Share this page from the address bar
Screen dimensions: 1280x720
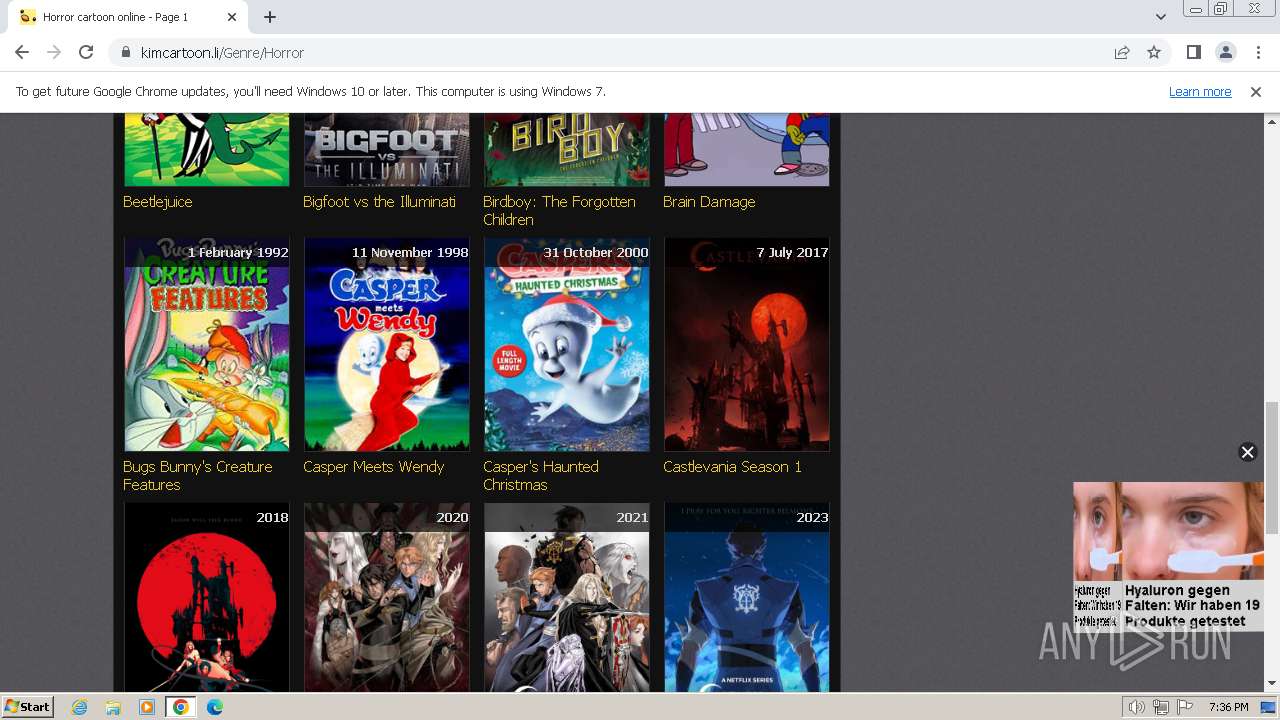(x=1122, y=52)
